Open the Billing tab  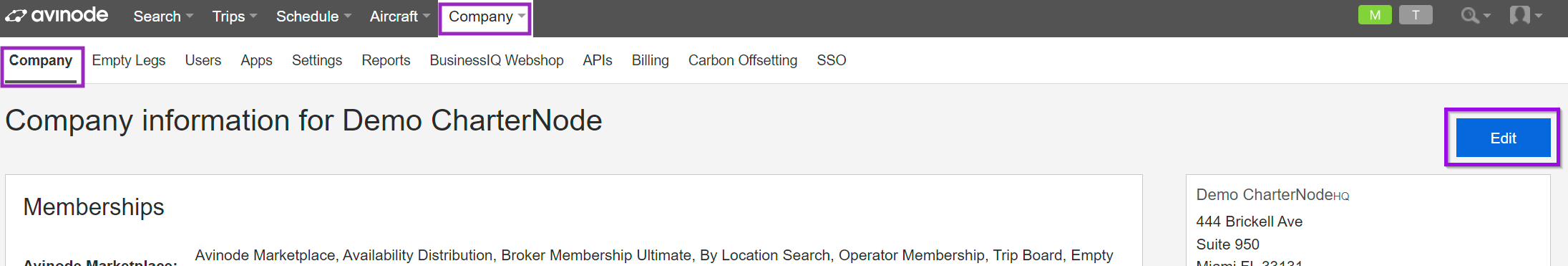[x=651, y=60]
